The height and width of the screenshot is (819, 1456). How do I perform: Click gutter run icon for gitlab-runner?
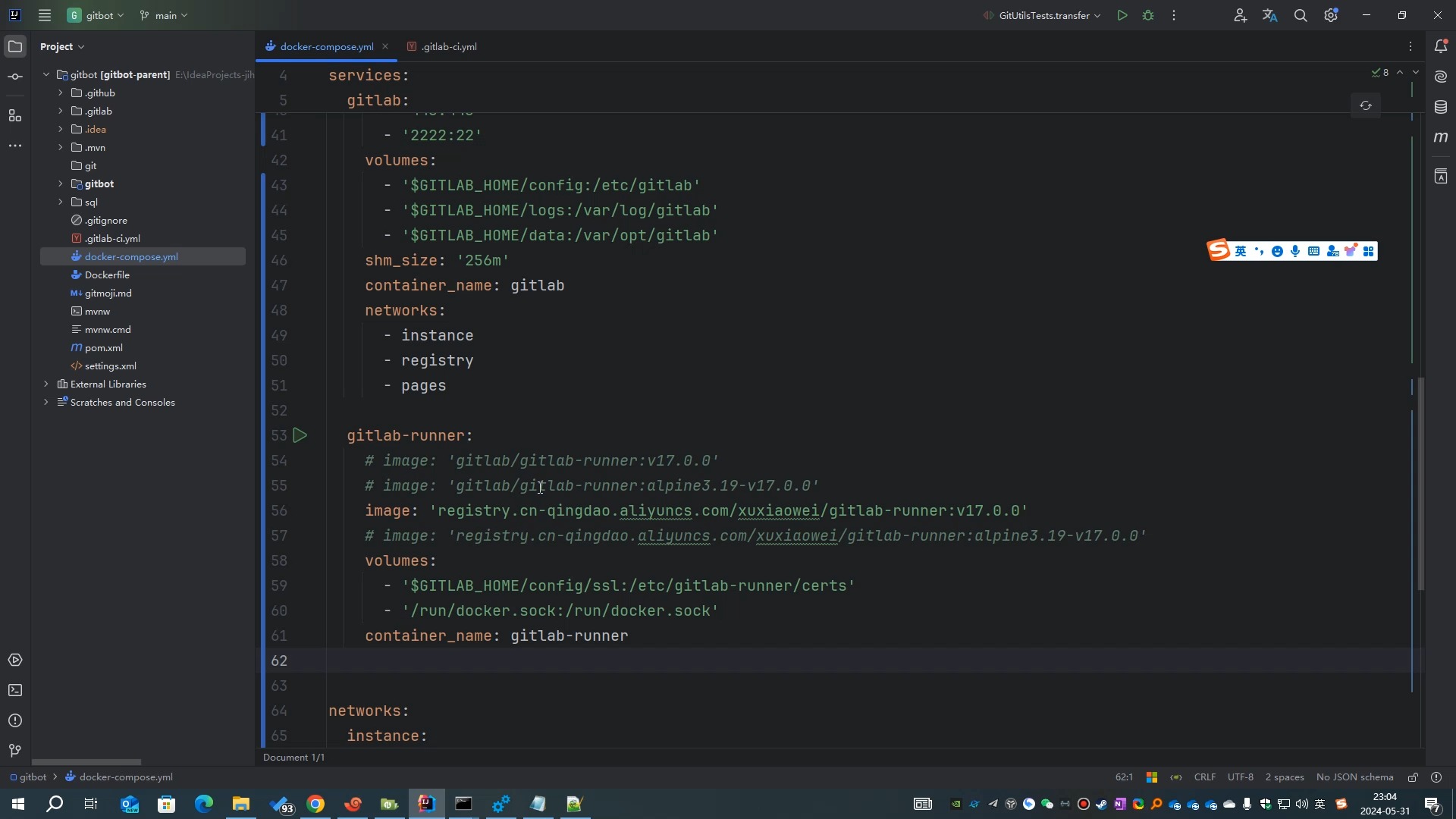pos(300,435)
